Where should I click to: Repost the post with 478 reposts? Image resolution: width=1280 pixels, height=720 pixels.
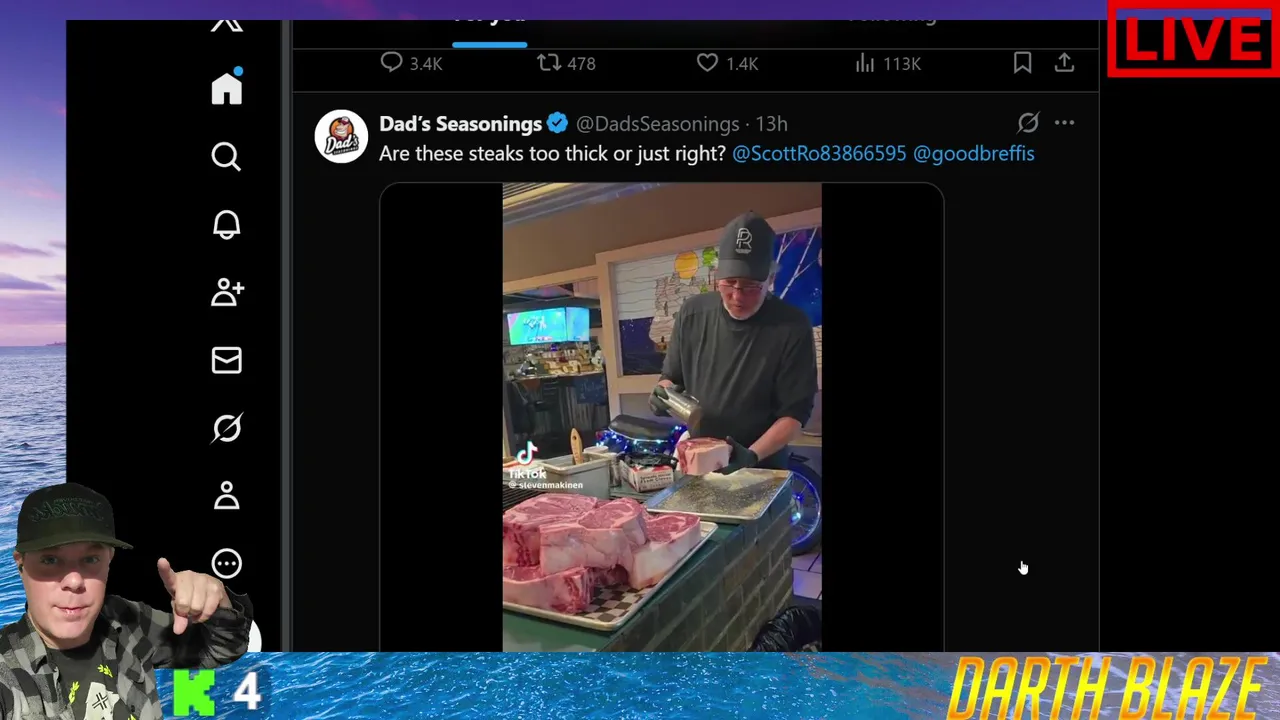549,63
